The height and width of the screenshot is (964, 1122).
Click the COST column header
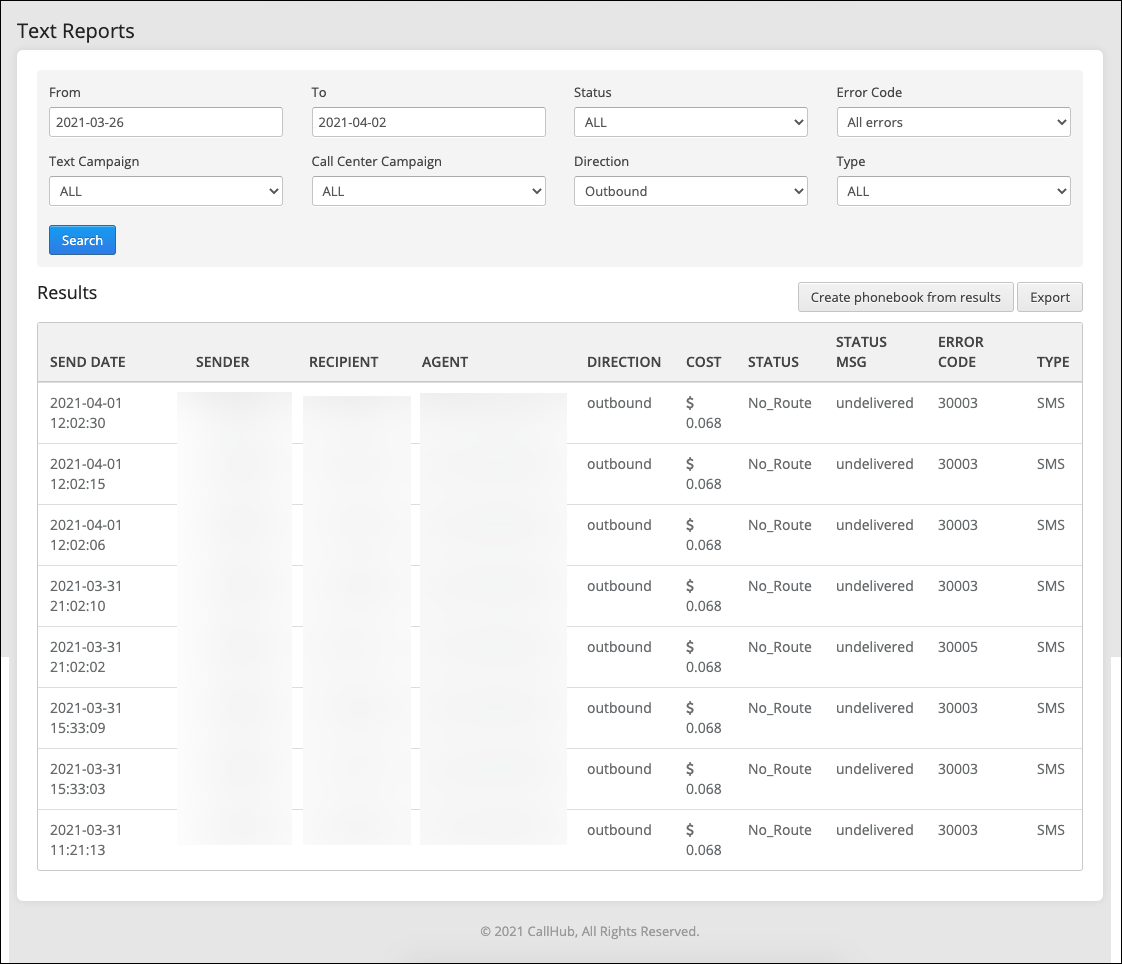click(703, 362)
